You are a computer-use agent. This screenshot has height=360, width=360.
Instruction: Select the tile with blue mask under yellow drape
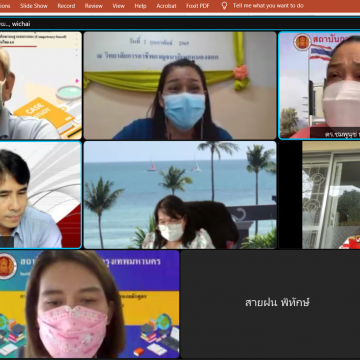point(180,85)
